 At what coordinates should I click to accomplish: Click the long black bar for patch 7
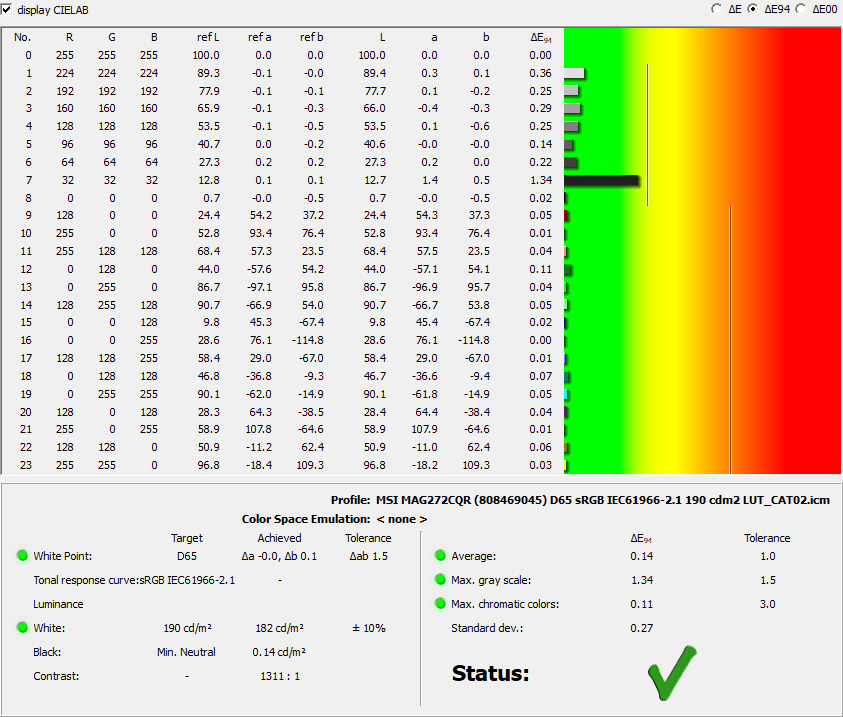[602, 181]
